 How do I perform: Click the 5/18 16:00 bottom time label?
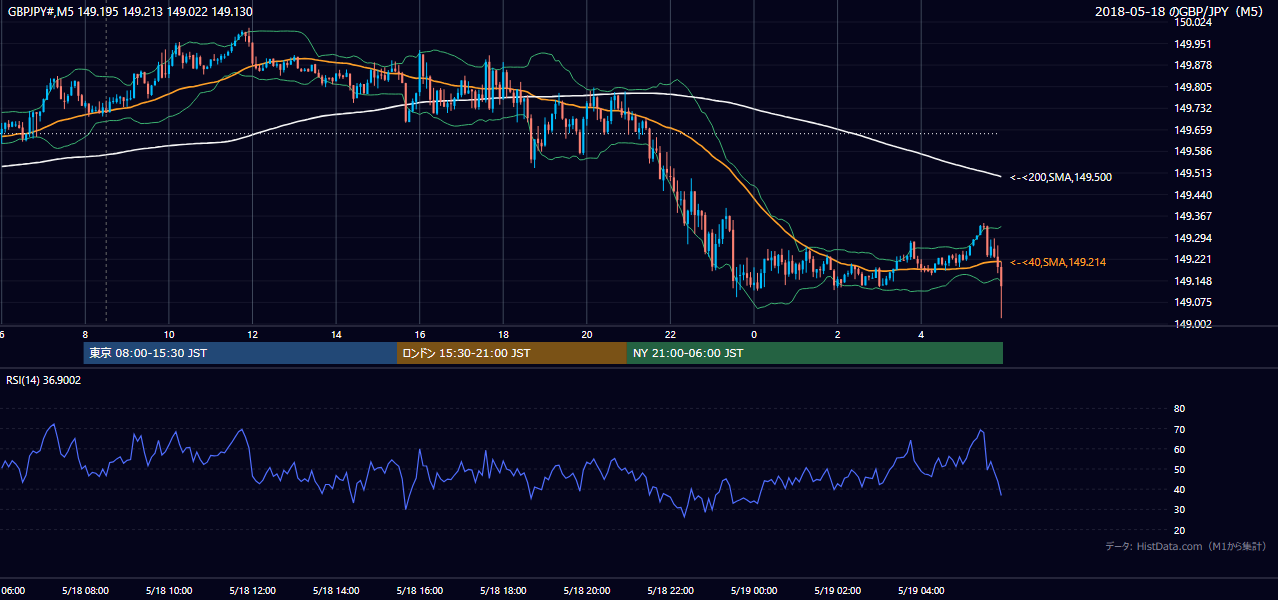(420, 591)
